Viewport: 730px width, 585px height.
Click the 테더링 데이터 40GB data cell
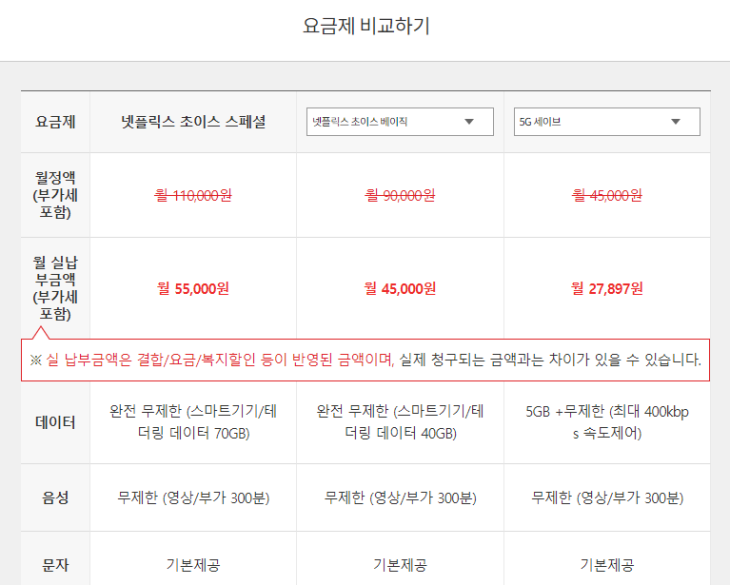(x=400, y=422)
